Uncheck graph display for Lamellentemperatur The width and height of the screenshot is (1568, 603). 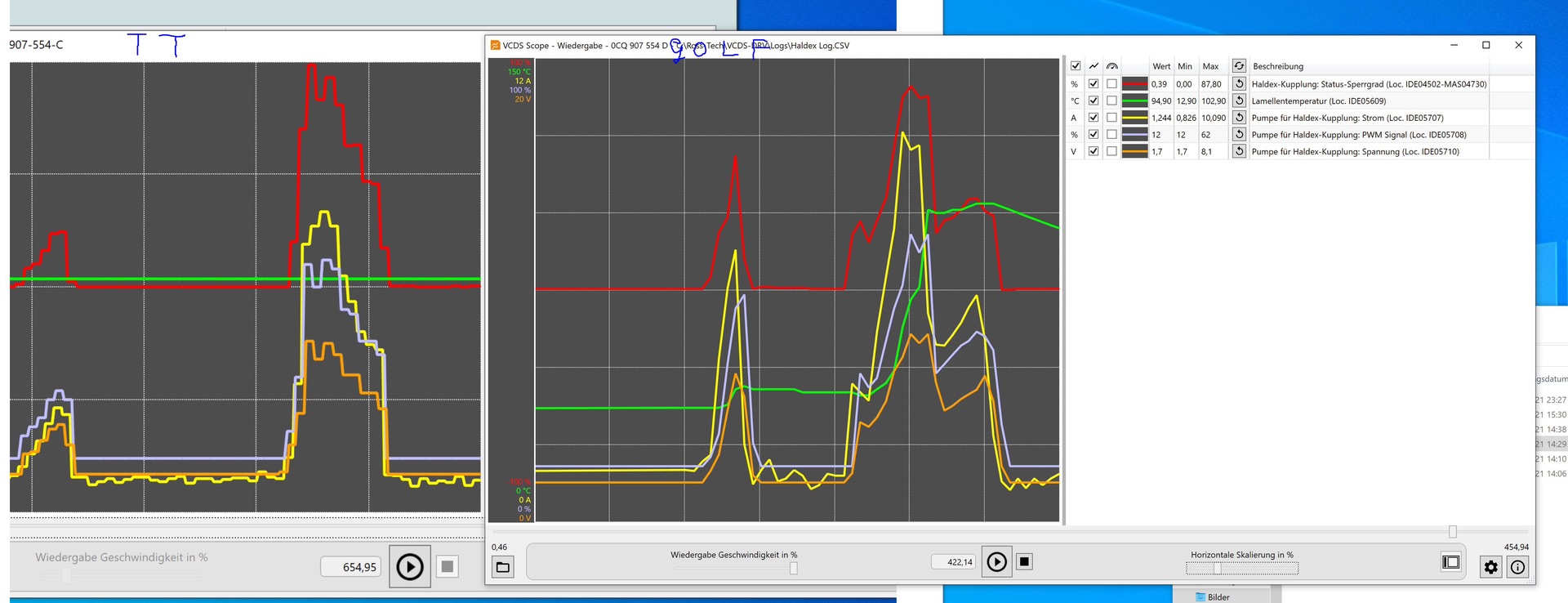click(x=1094, y=100)
